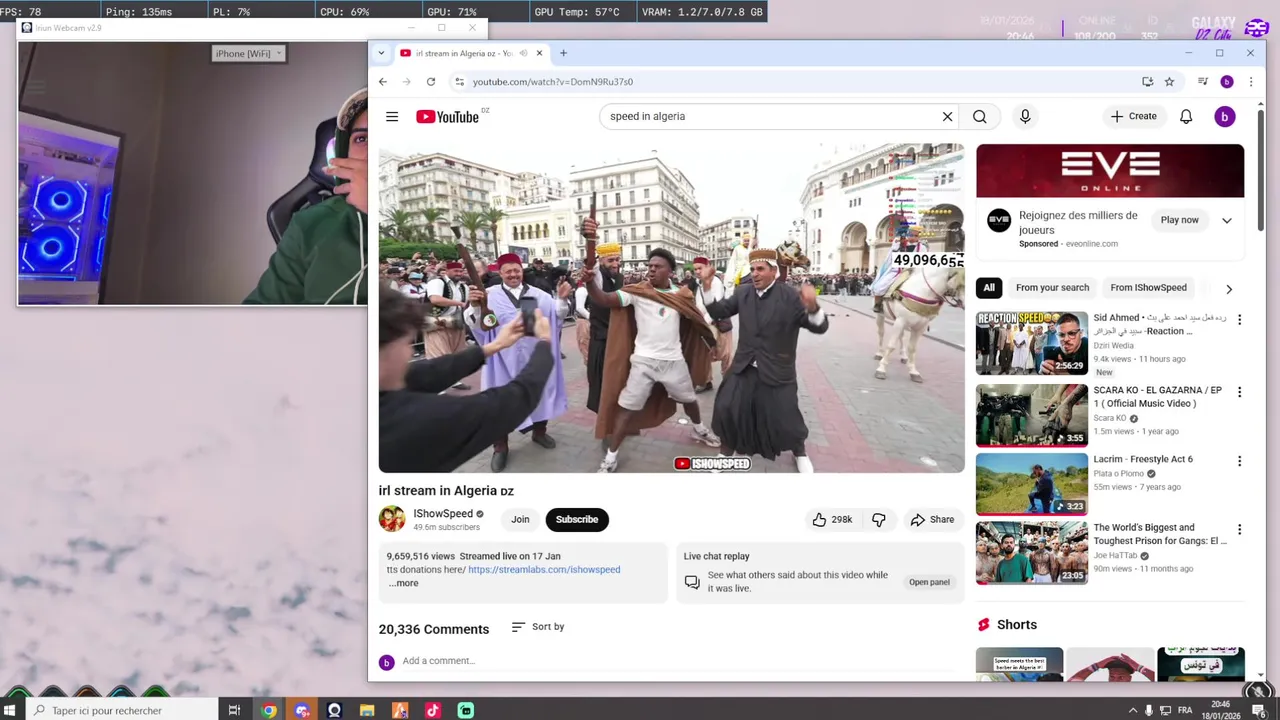The width and height of the screenshot is (1280, 720).
Task: Open the streamlabs.com/ishowspeed link
Action: [544, 570]
